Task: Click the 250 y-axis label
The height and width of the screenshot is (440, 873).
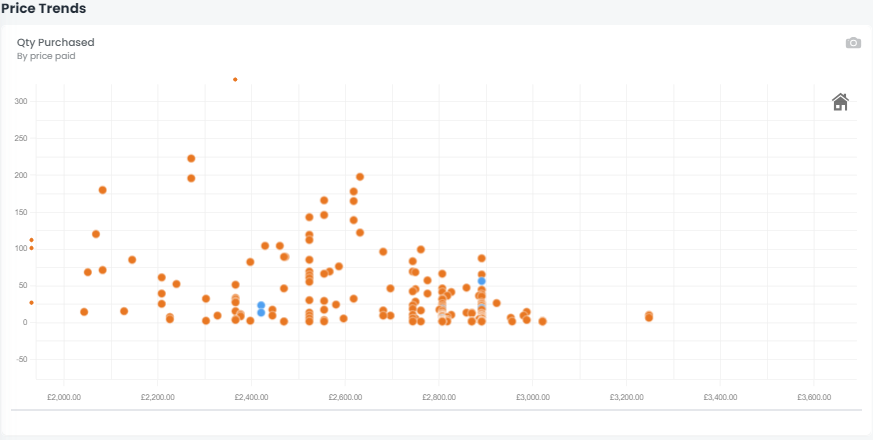Action: click(x=22, y=138)
